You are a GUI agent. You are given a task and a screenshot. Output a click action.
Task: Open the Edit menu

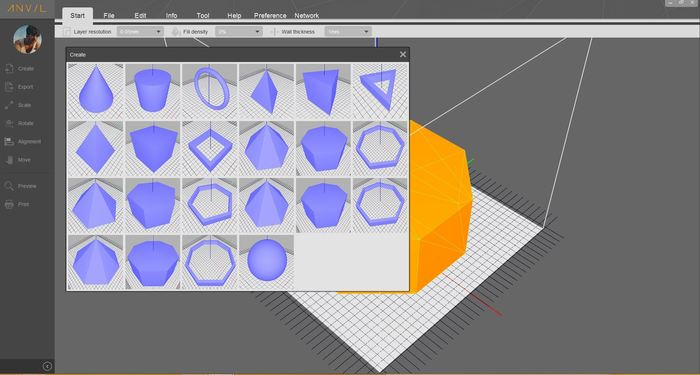pos(140,15)
